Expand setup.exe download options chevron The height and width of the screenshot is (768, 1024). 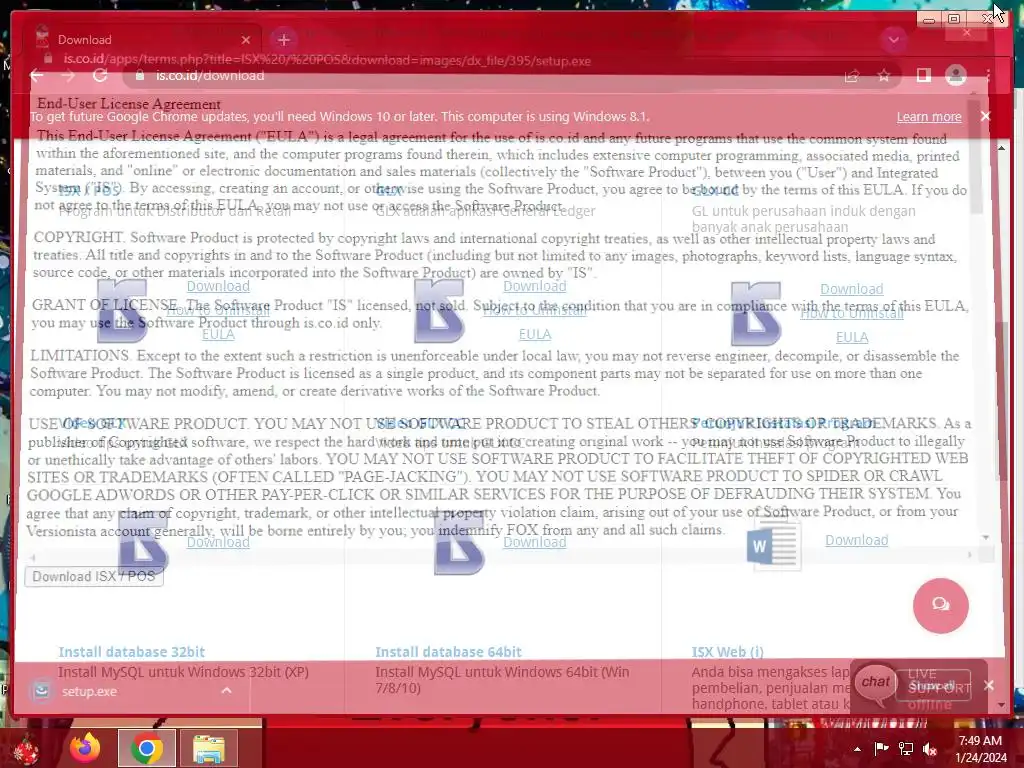pyautogui.click(x=227, y=690)
